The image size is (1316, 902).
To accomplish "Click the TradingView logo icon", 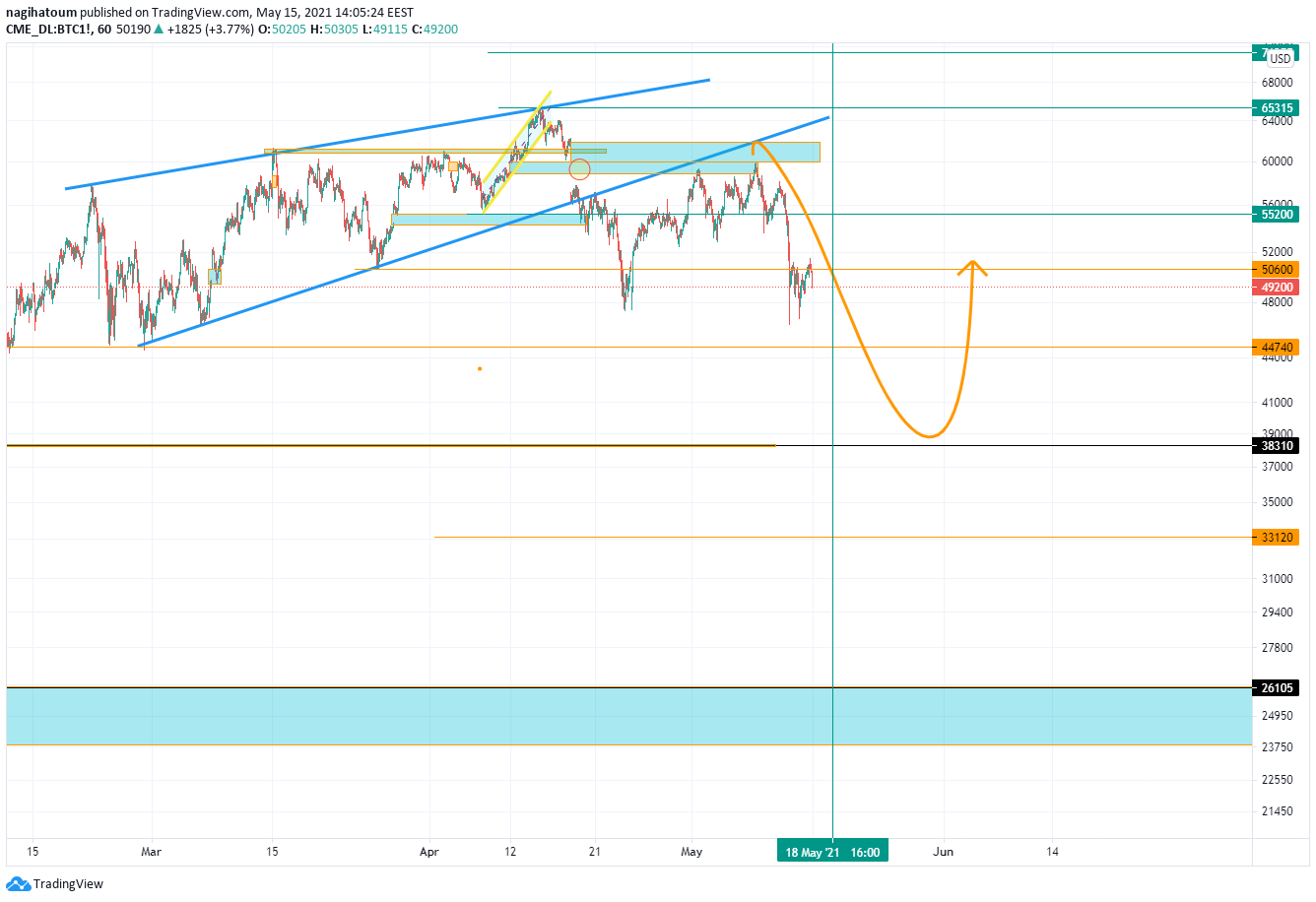I will pyautogui.click(x=19, y=883).
